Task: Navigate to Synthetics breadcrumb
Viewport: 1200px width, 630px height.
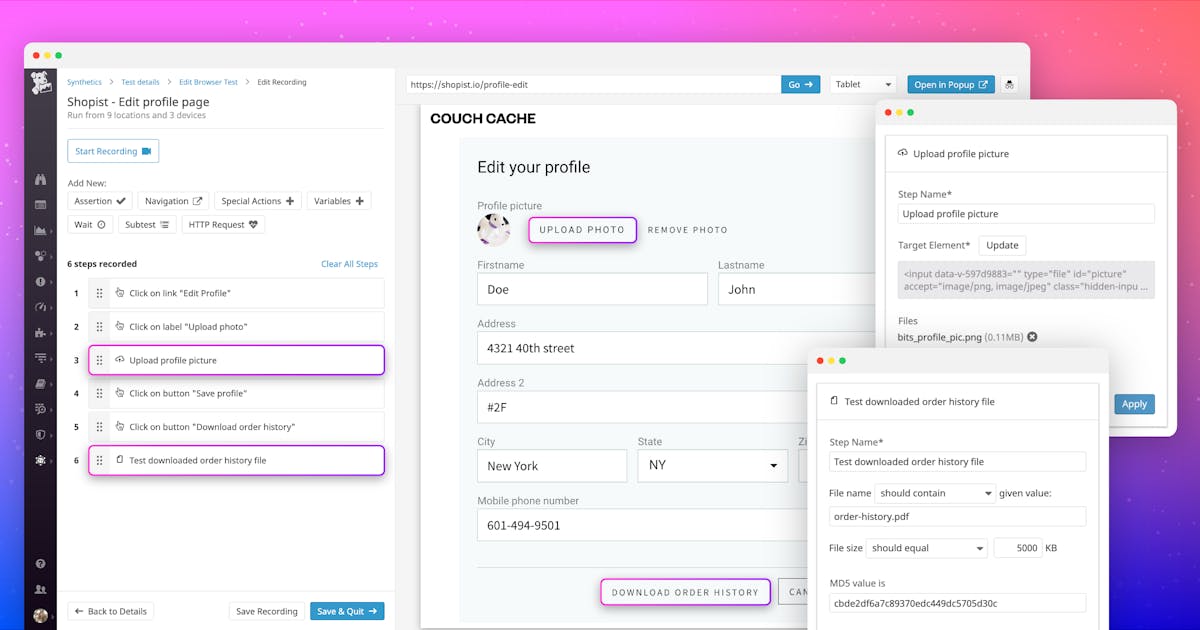Action: coord(84,82)
